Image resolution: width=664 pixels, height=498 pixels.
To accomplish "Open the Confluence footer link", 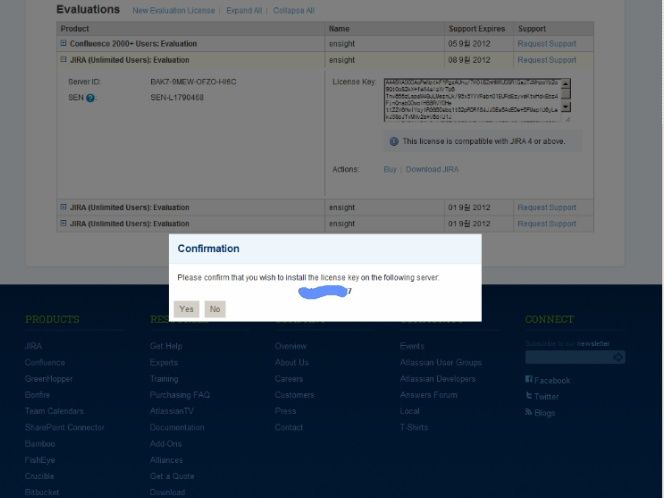I will click(x=45, y=362).
